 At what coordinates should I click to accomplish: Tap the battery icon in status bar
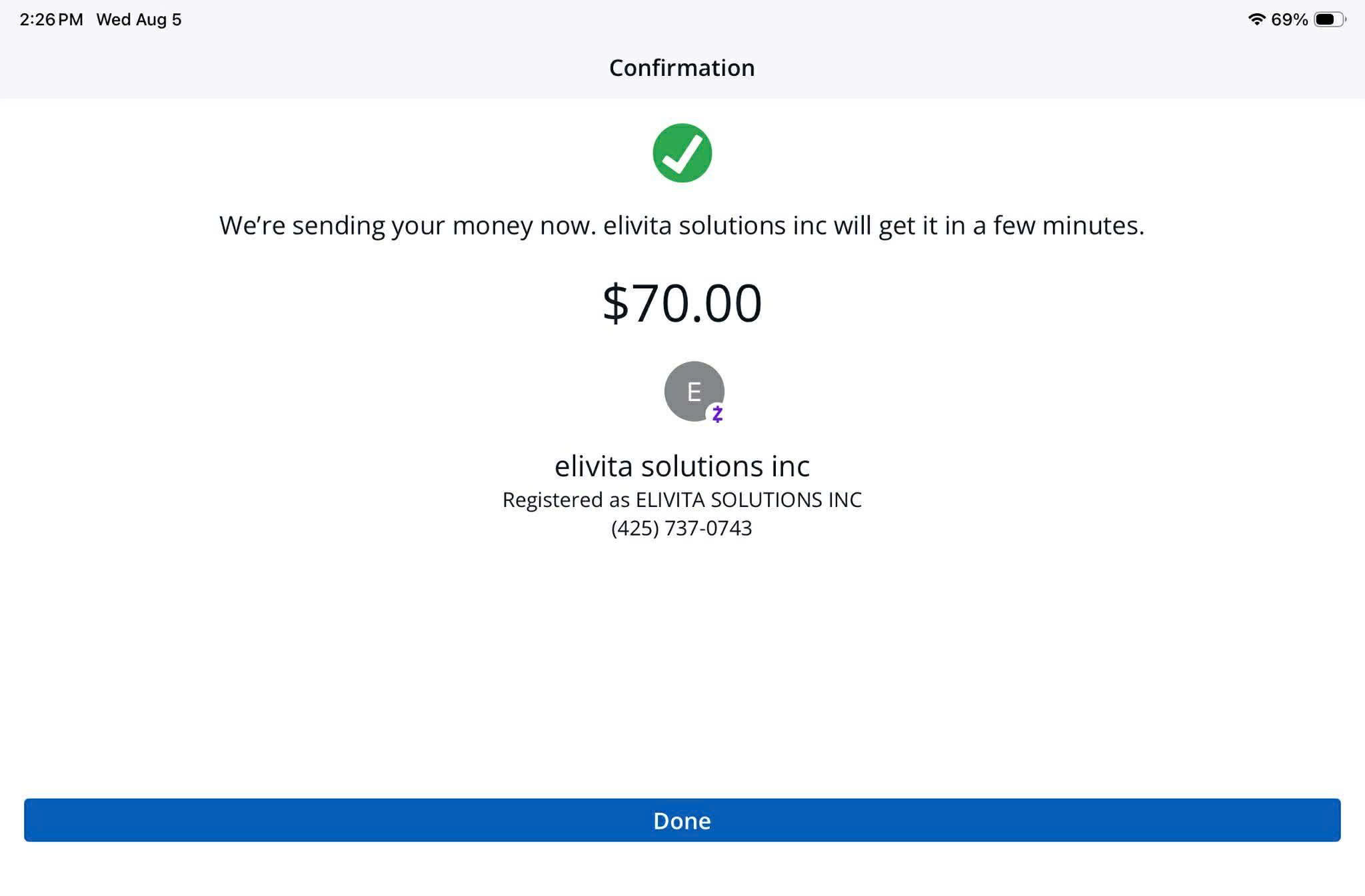click(1330, 19)
